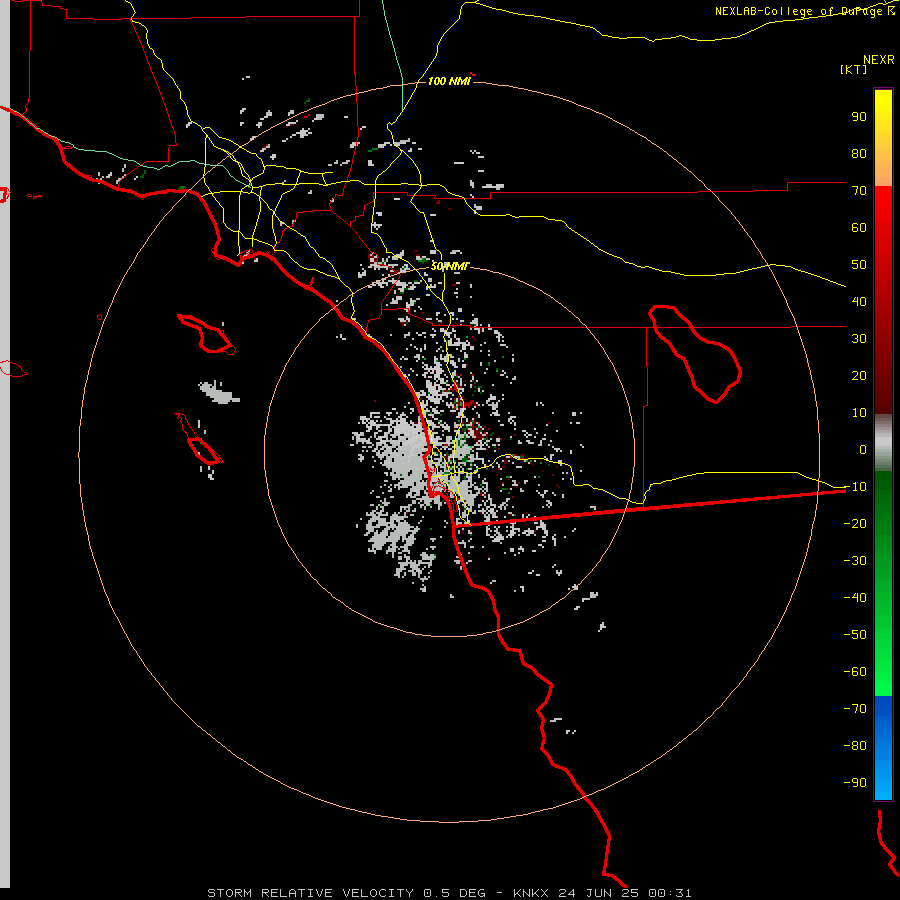
Task: Click the -50 label on velocity scale
Action: [855, 635]
